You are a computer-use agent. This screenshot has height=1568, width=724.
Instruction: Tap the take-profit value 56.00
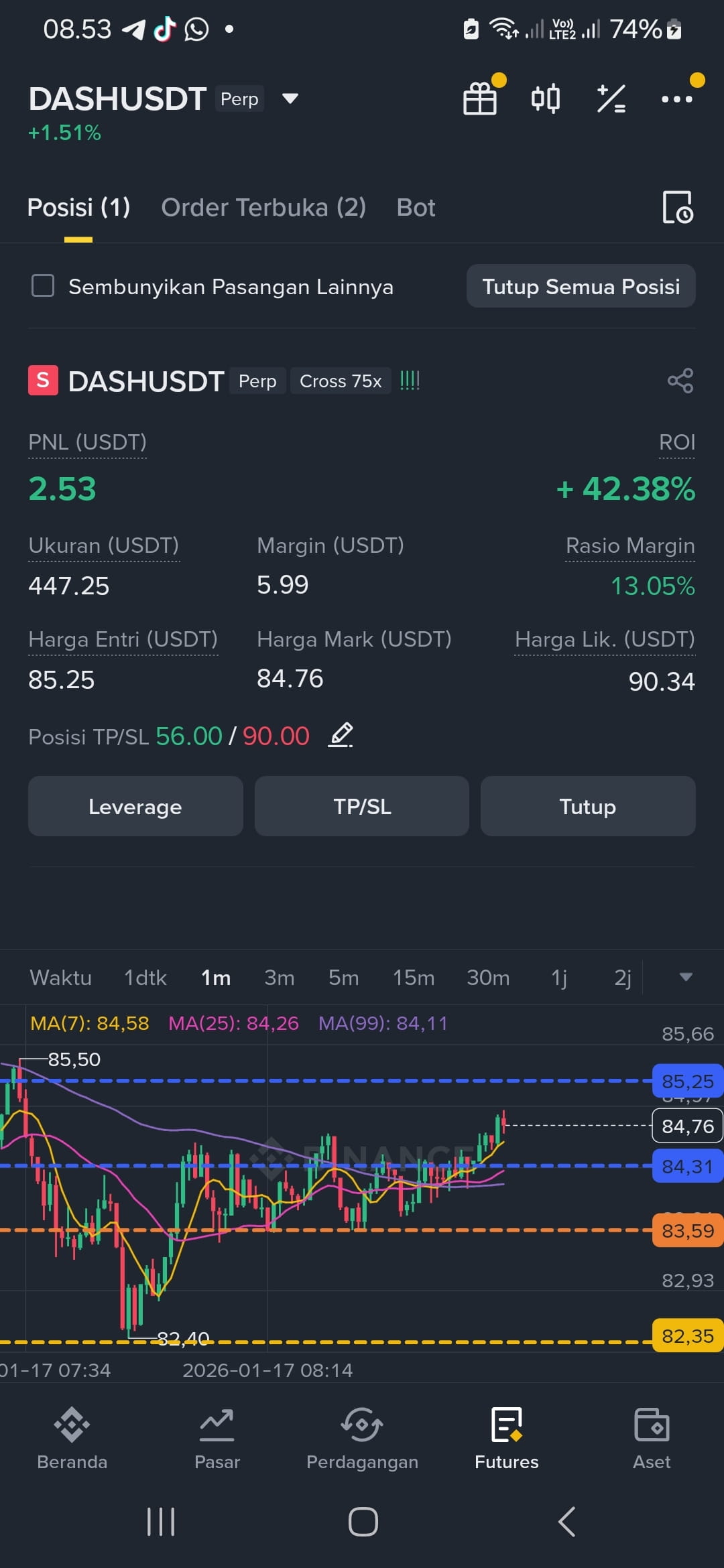(188, 736)
